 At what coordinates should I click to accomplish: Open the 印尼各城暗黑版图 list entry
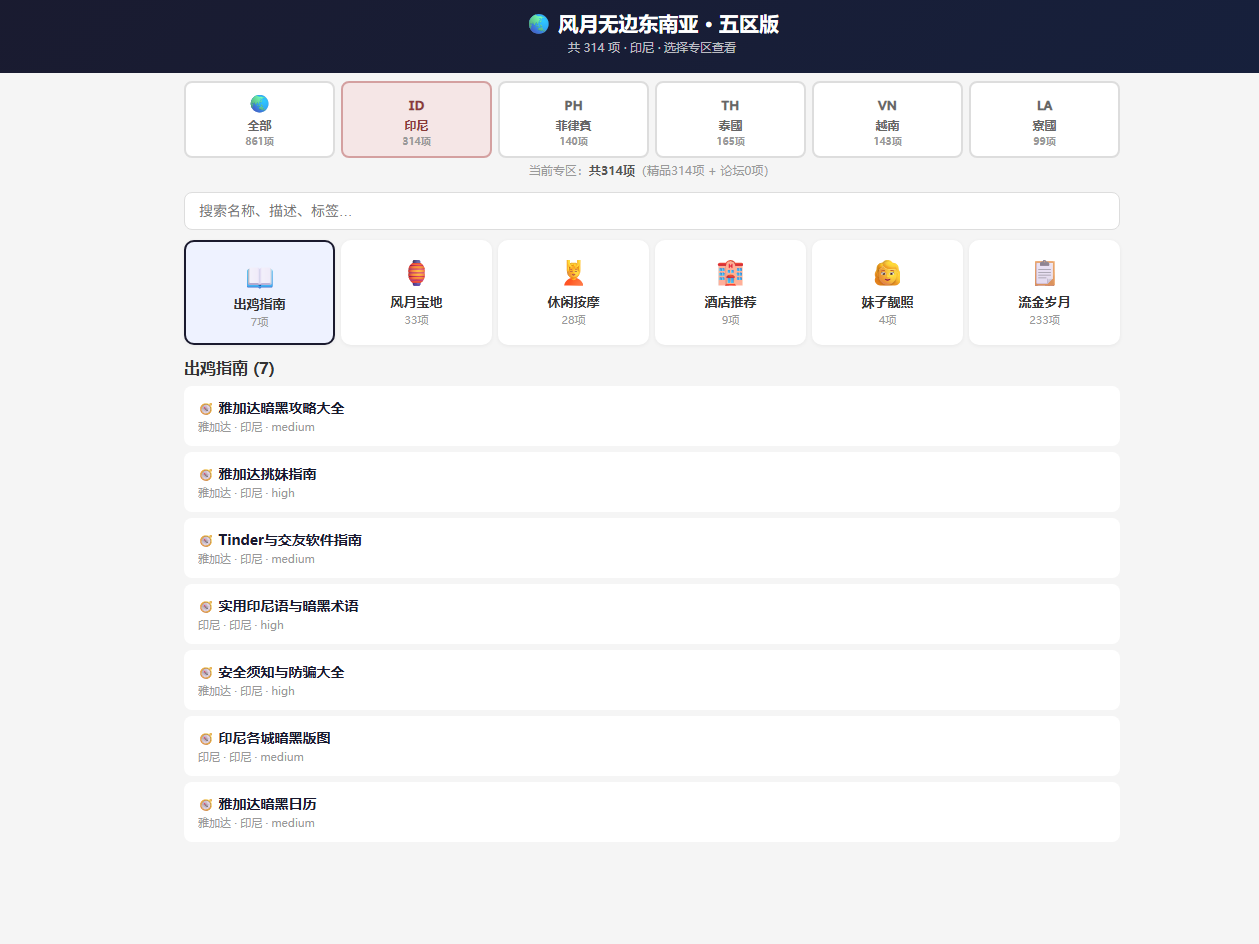[652, 746]
